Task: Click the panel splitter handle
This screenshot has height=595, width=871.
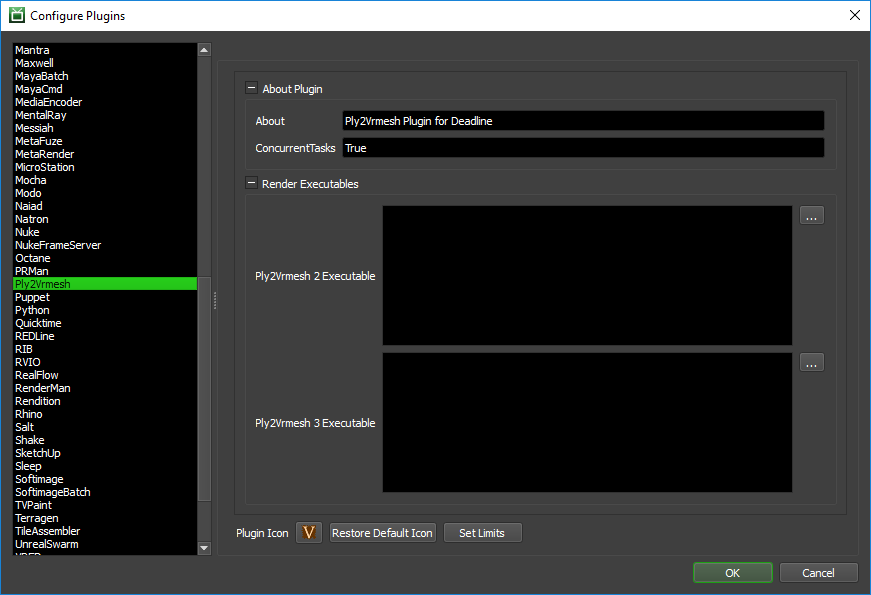Action: [215, 301]
